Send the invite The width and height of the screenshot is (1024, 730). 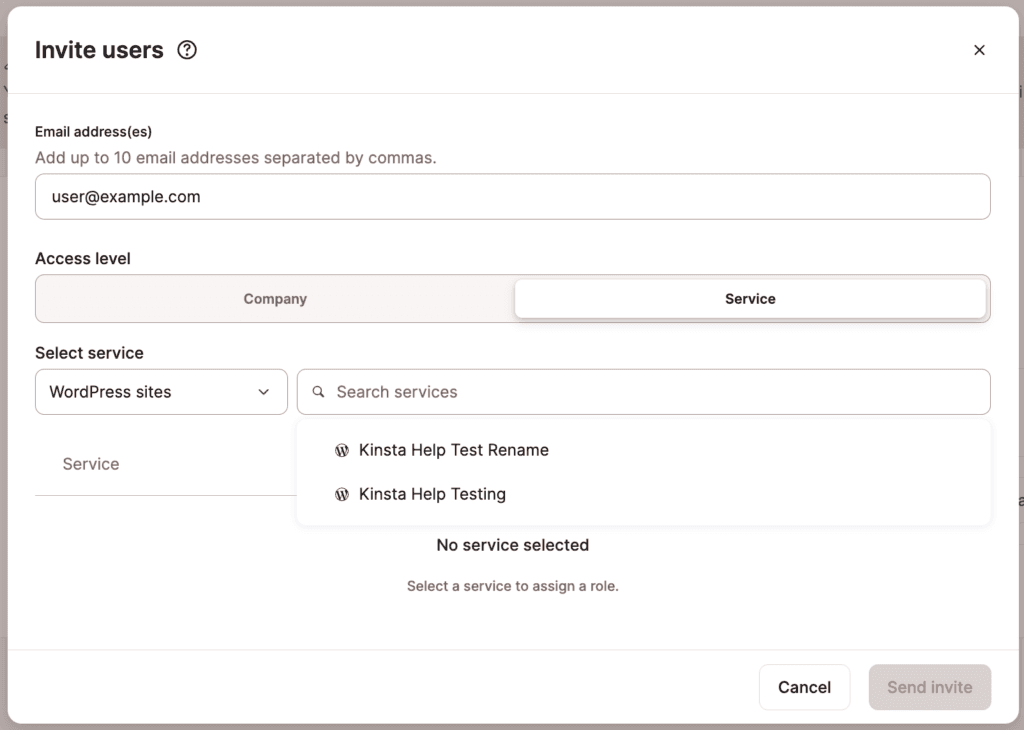929,687
